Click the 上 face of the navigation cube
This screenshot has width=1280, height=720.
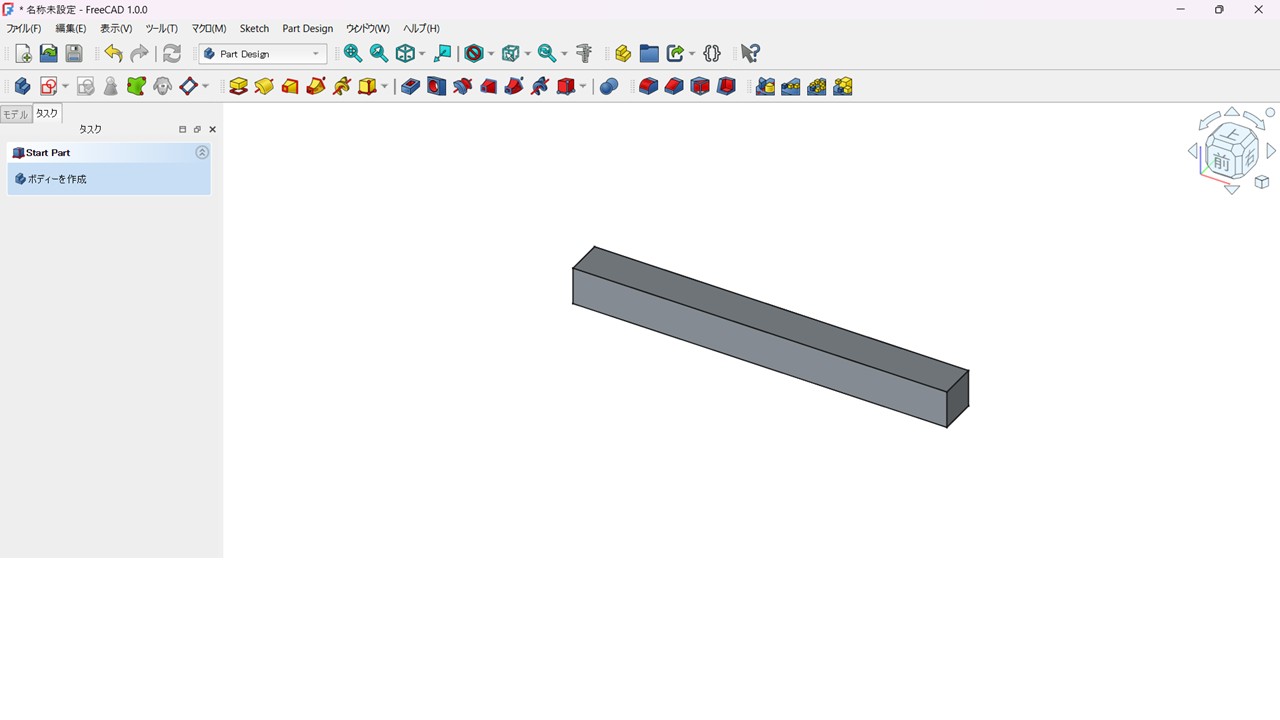click(x=1232, y=133)
